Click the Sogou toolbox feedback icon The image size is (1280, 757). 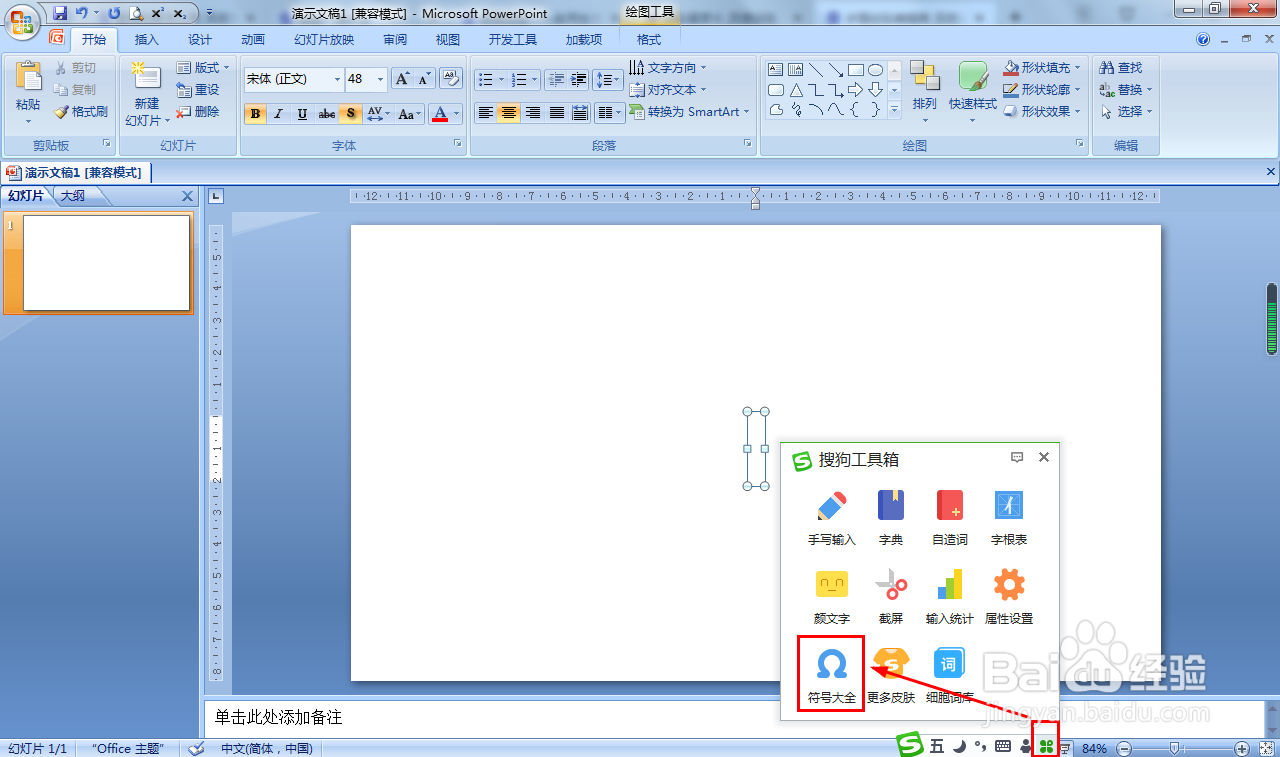pos(1017,457)
